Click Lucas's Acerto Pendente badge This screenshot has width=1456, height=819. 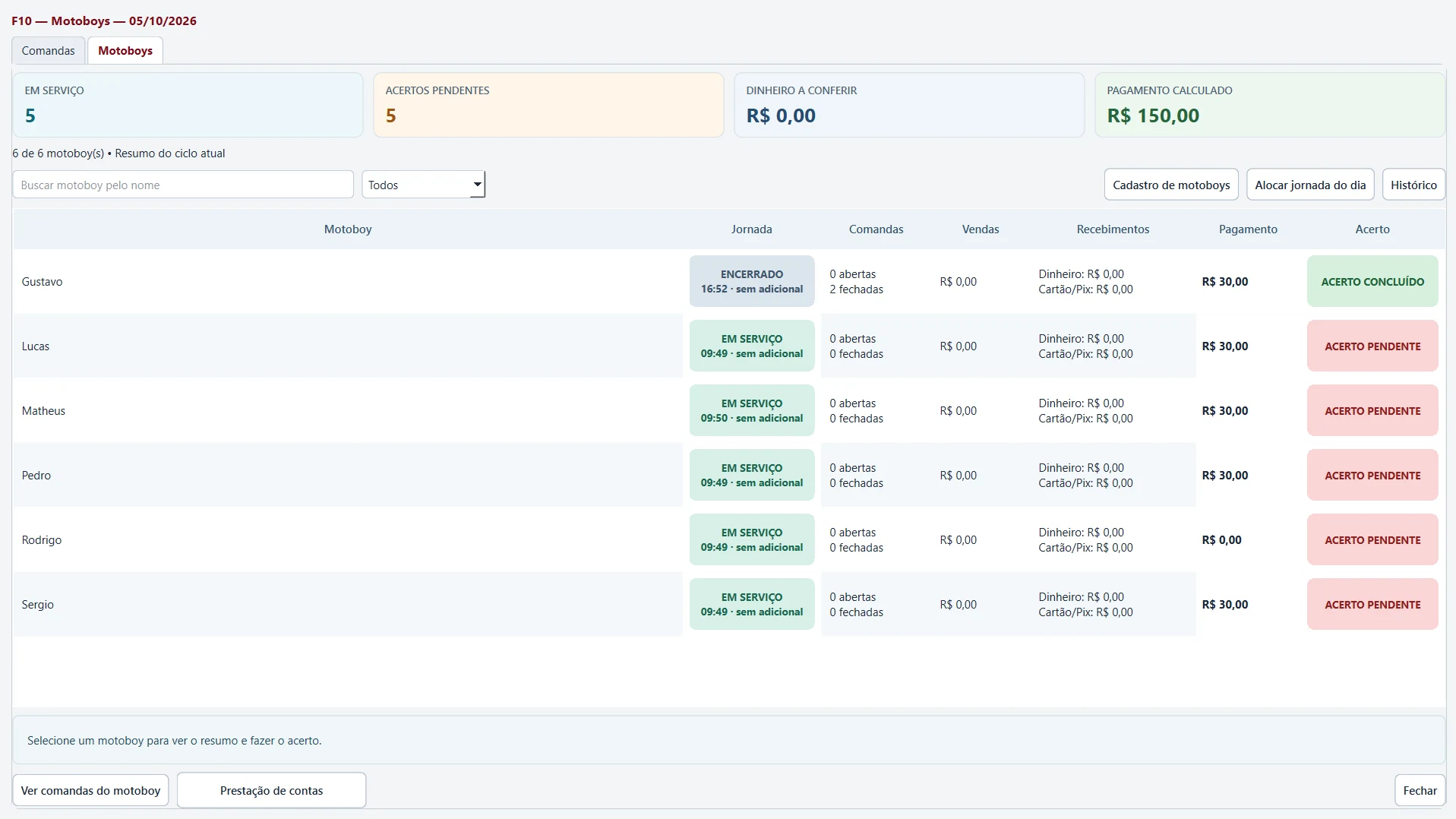click(x=1372, y=346)
